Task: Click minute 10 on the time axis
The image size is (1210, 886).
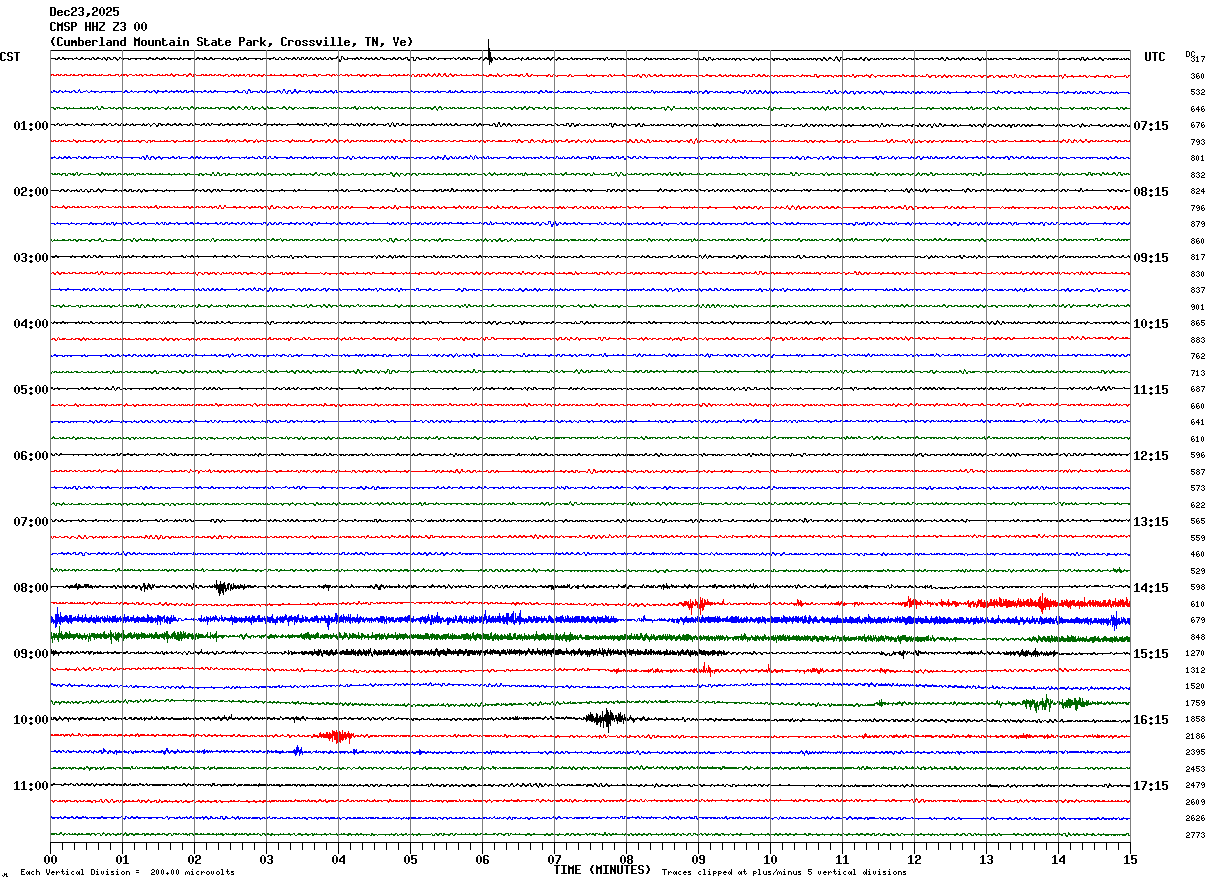Action: (770, 859)
